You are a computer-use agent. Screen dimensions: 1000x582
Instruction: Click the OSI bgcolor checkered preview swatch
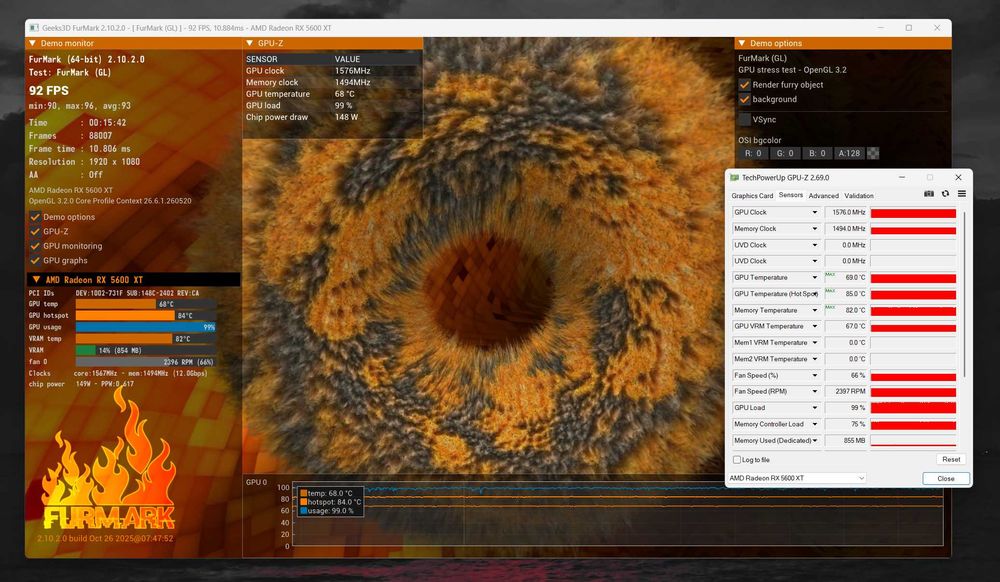(x=873, y=153)
